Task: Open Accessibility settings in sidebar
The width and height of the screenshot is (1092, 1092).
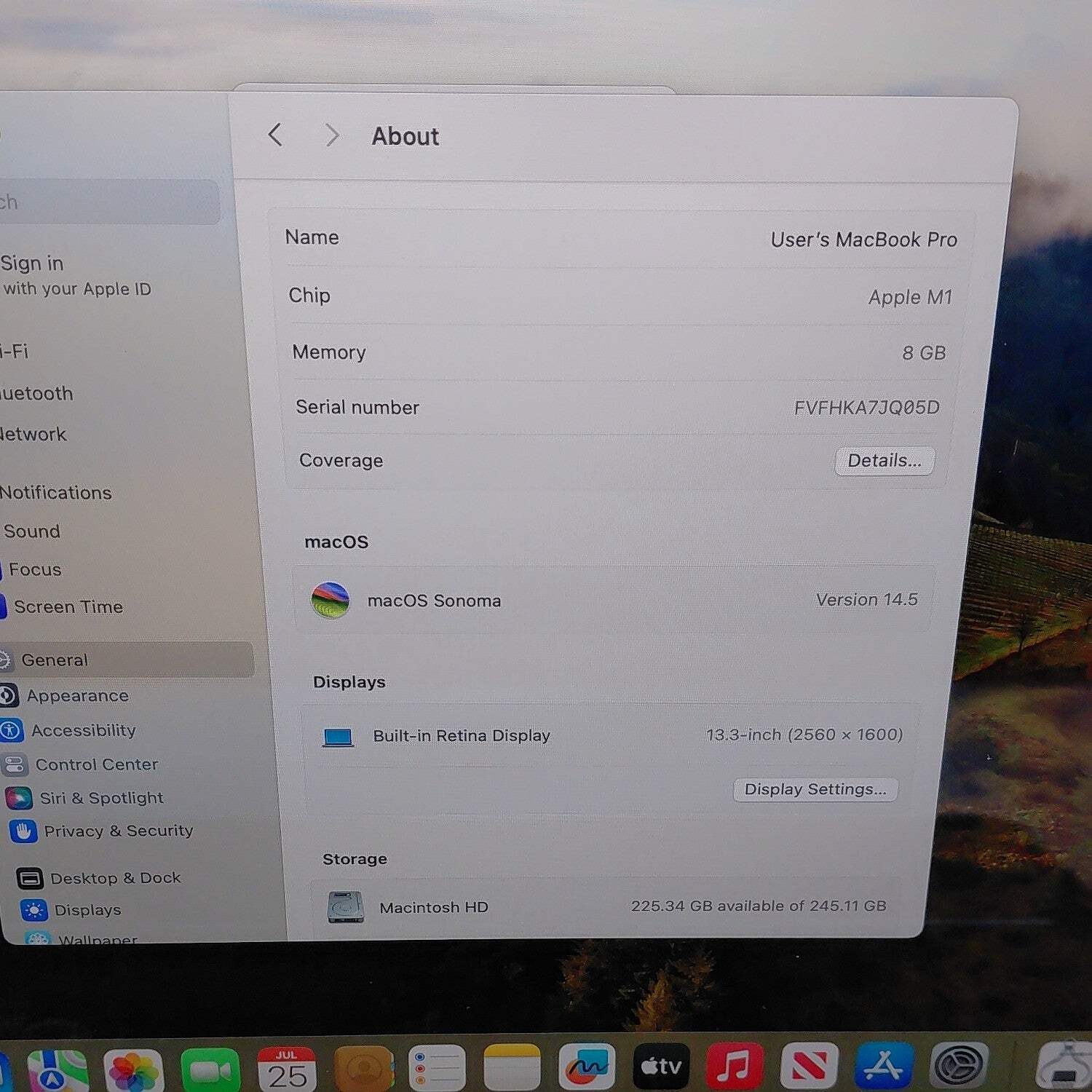Action: (83, 730)
